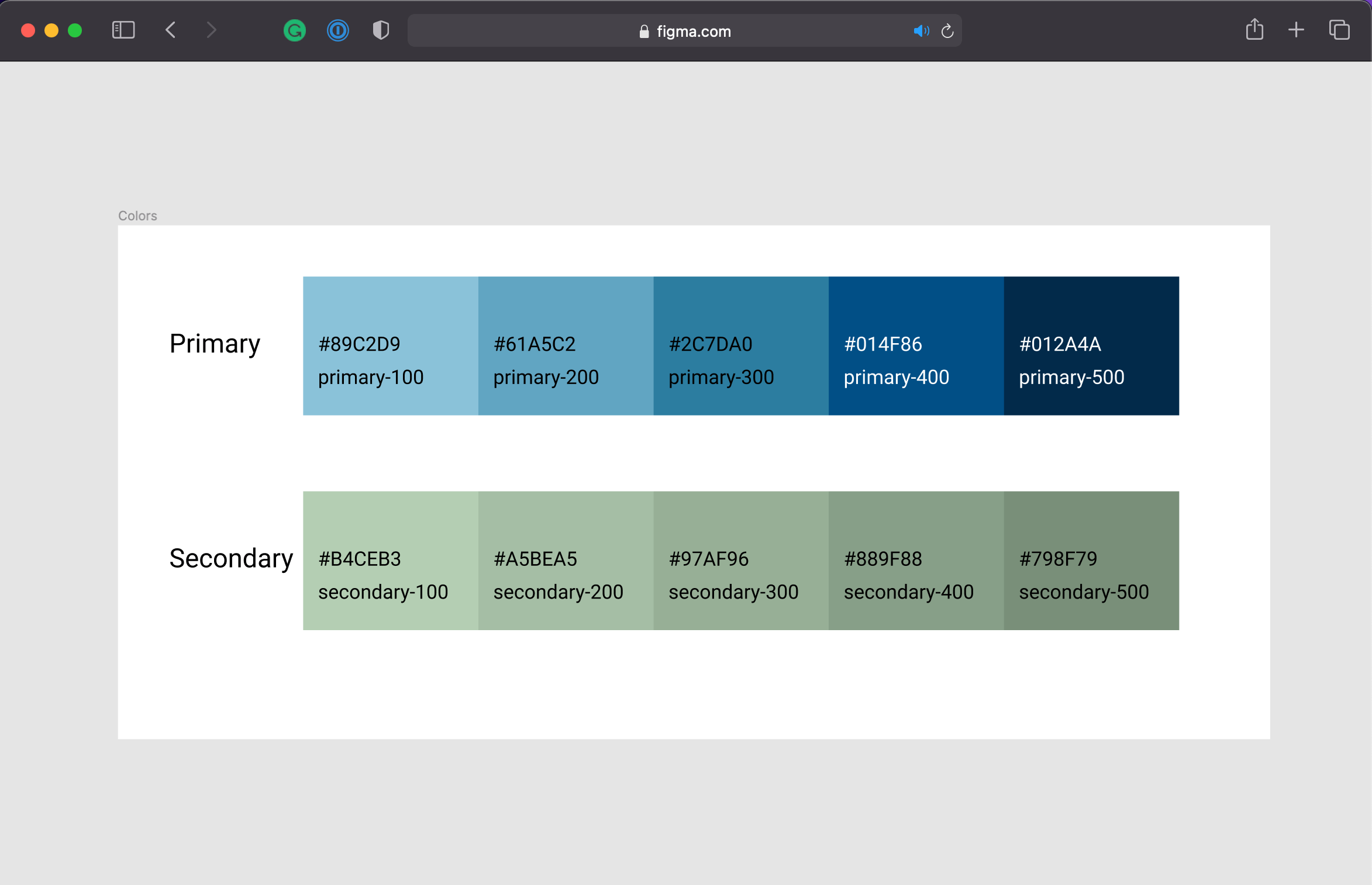Viewport: 1372px width, 885px height.
Task: Navigate forward using browser forward arrow
Action: [x=212, y=31]
